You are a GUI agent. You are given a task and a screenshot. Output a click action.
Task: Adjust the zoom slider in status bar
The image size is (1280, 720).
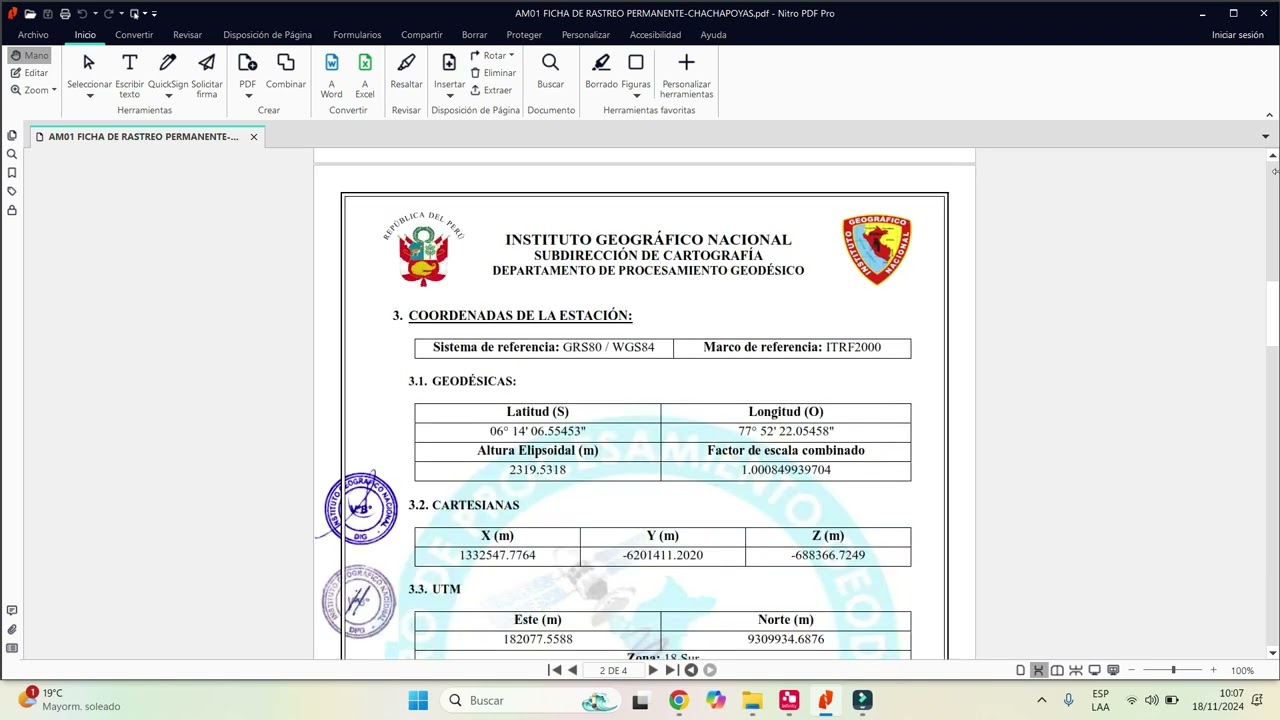(x=1172, y=670)
